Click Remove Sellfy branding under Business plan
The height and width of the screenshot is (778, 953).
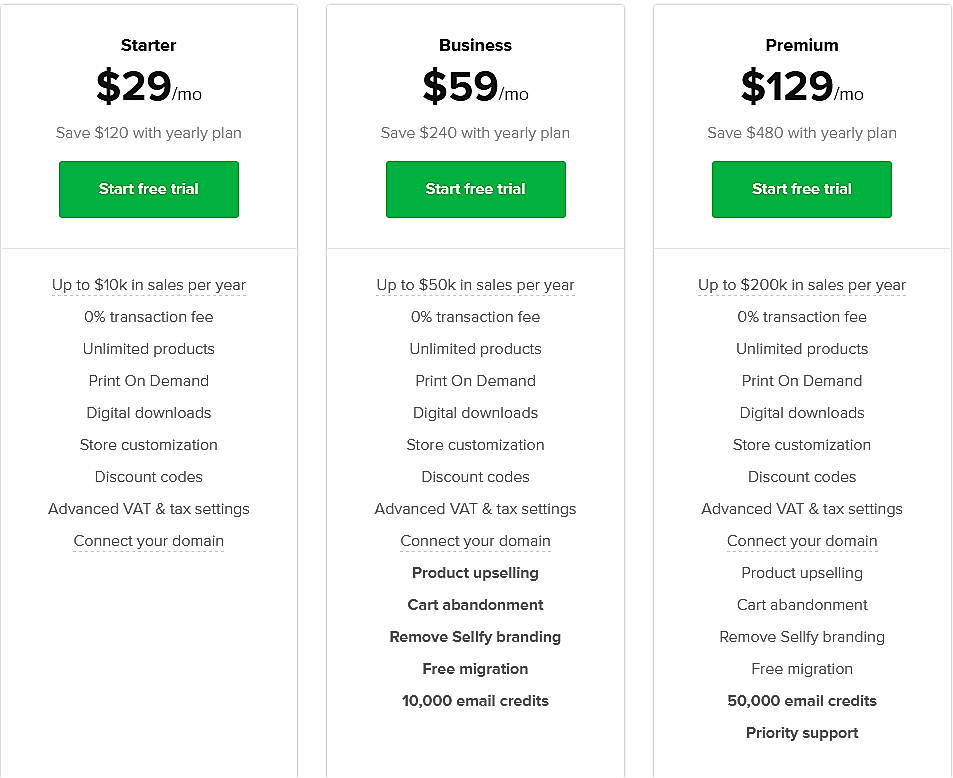tap(475, 636)
